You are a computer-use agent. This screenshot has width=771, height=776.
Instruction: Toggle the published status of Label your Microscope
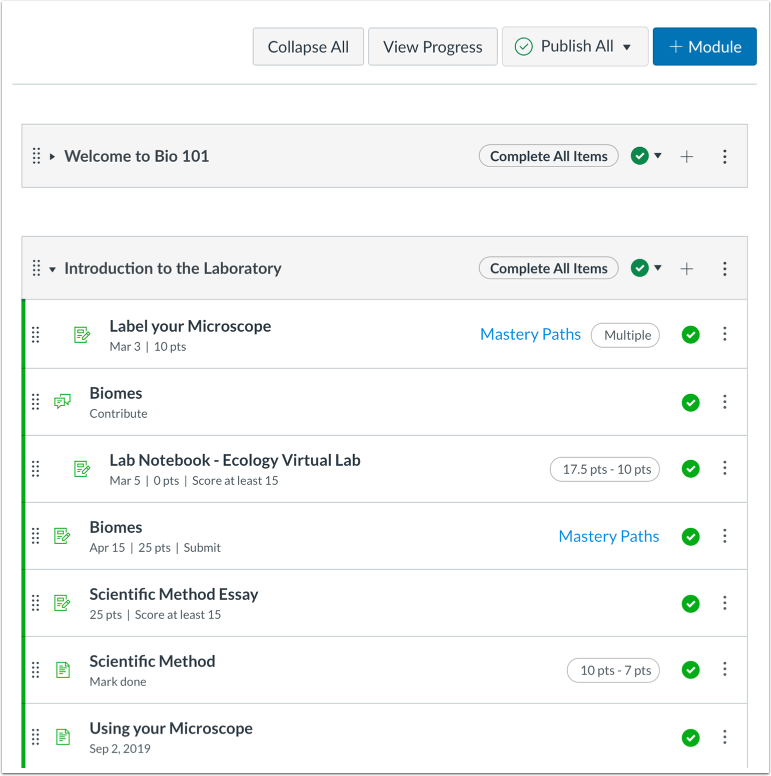click(x=690, y=335)
